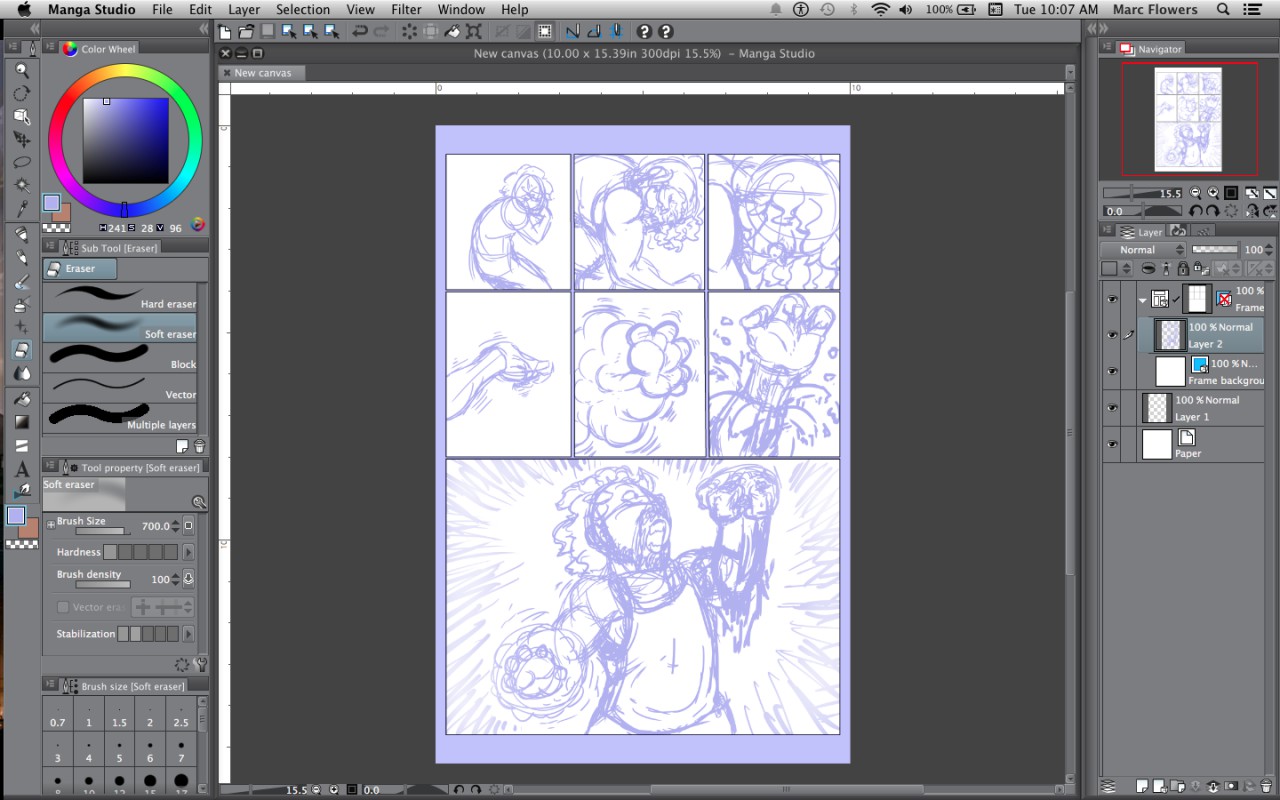
Task: Toggle Snap to Special Ruler in toolbar
Action: [595, 32]
